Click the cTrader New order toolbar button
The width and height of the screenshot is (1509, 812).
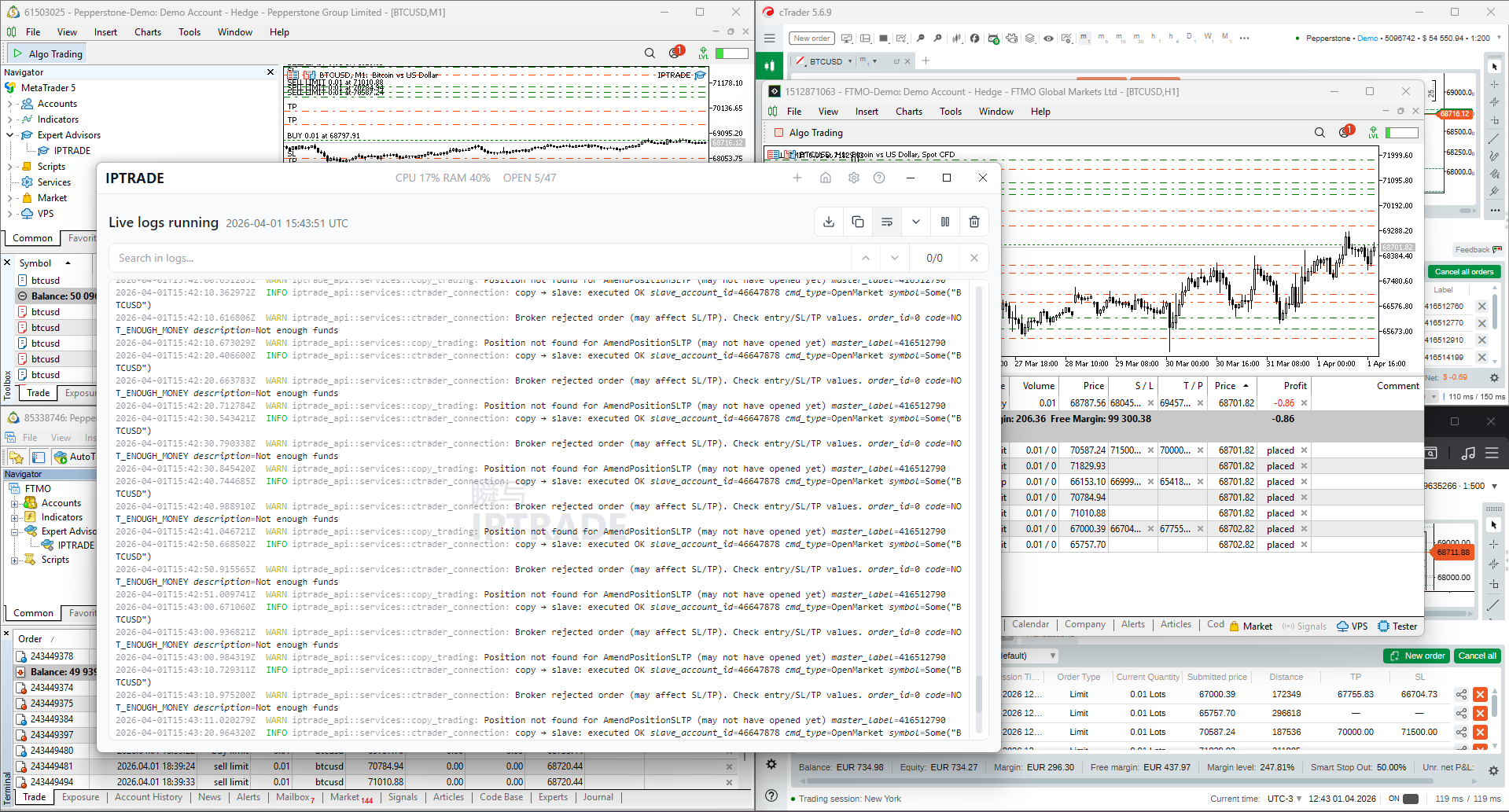pos(812,39)
